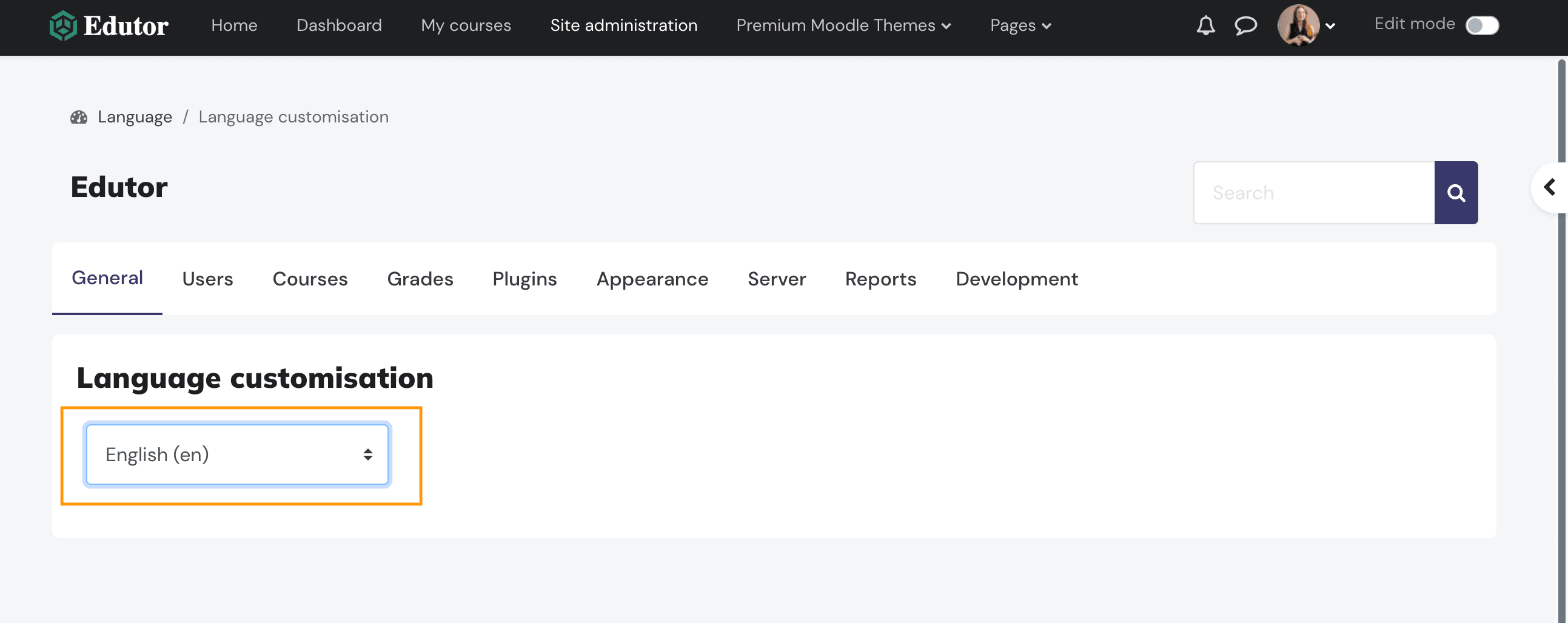Toggle Edit mode switch
The width and height of the screenshot is (1568, 623).
pos(1481,25)
